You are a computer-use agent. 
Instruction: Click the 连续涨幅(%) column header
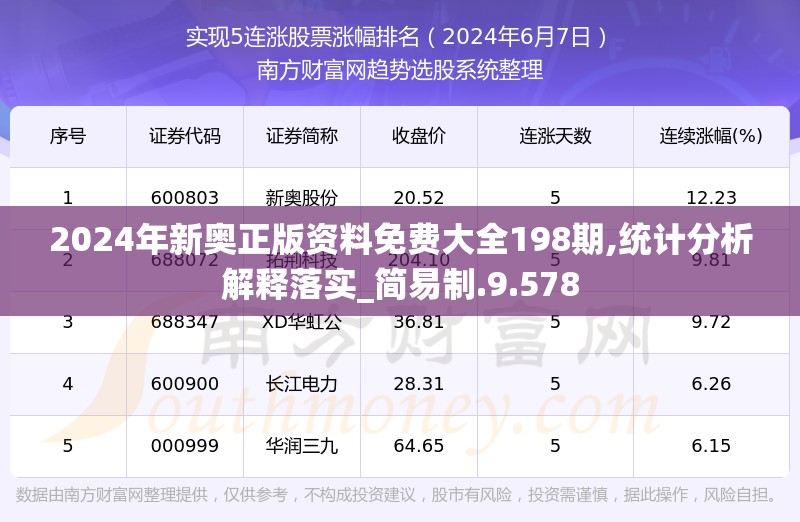(711, 136)
